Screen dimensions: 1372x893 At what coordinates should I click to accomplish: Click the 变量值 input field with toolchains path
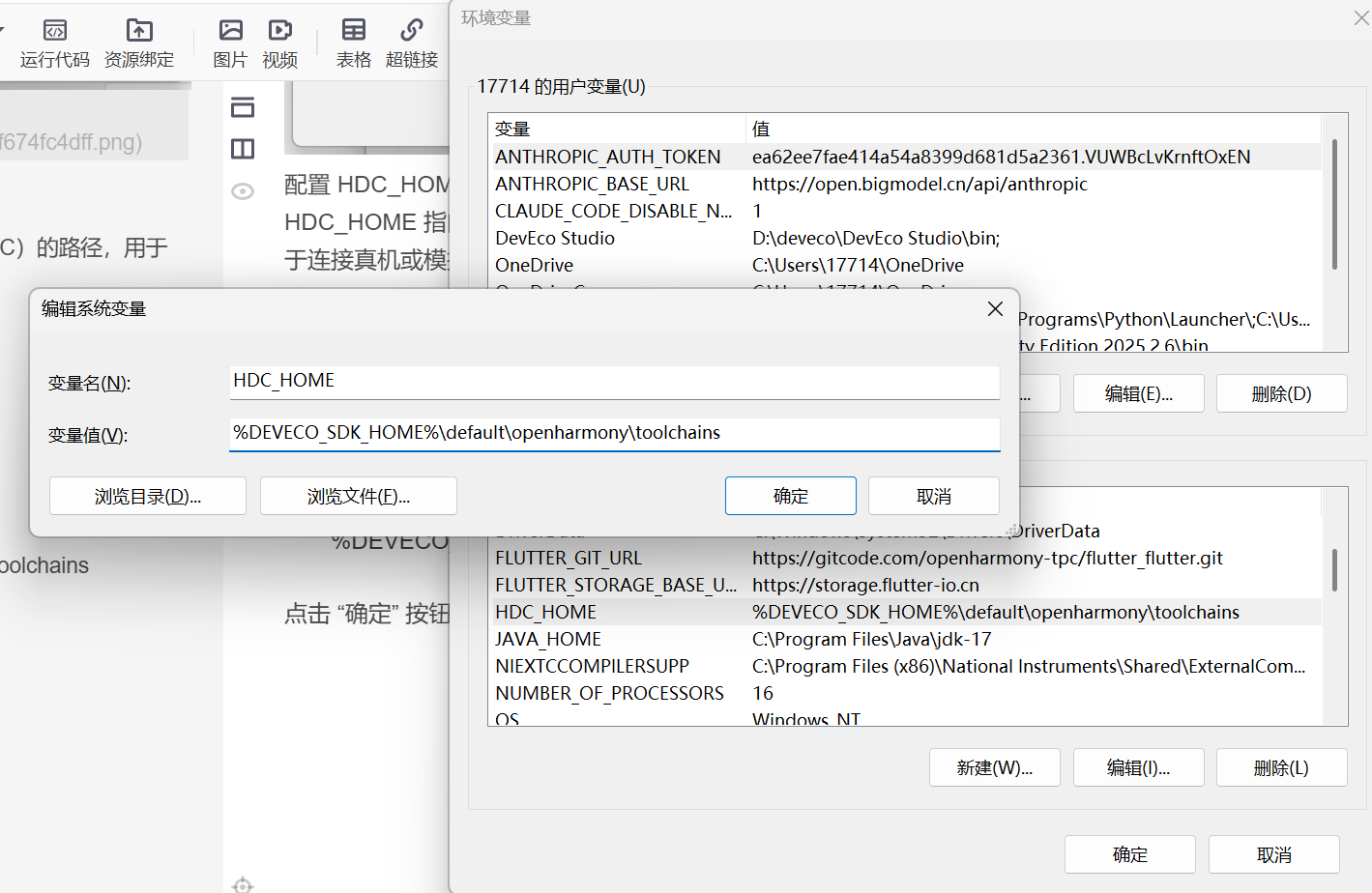[x=614, y=434]
